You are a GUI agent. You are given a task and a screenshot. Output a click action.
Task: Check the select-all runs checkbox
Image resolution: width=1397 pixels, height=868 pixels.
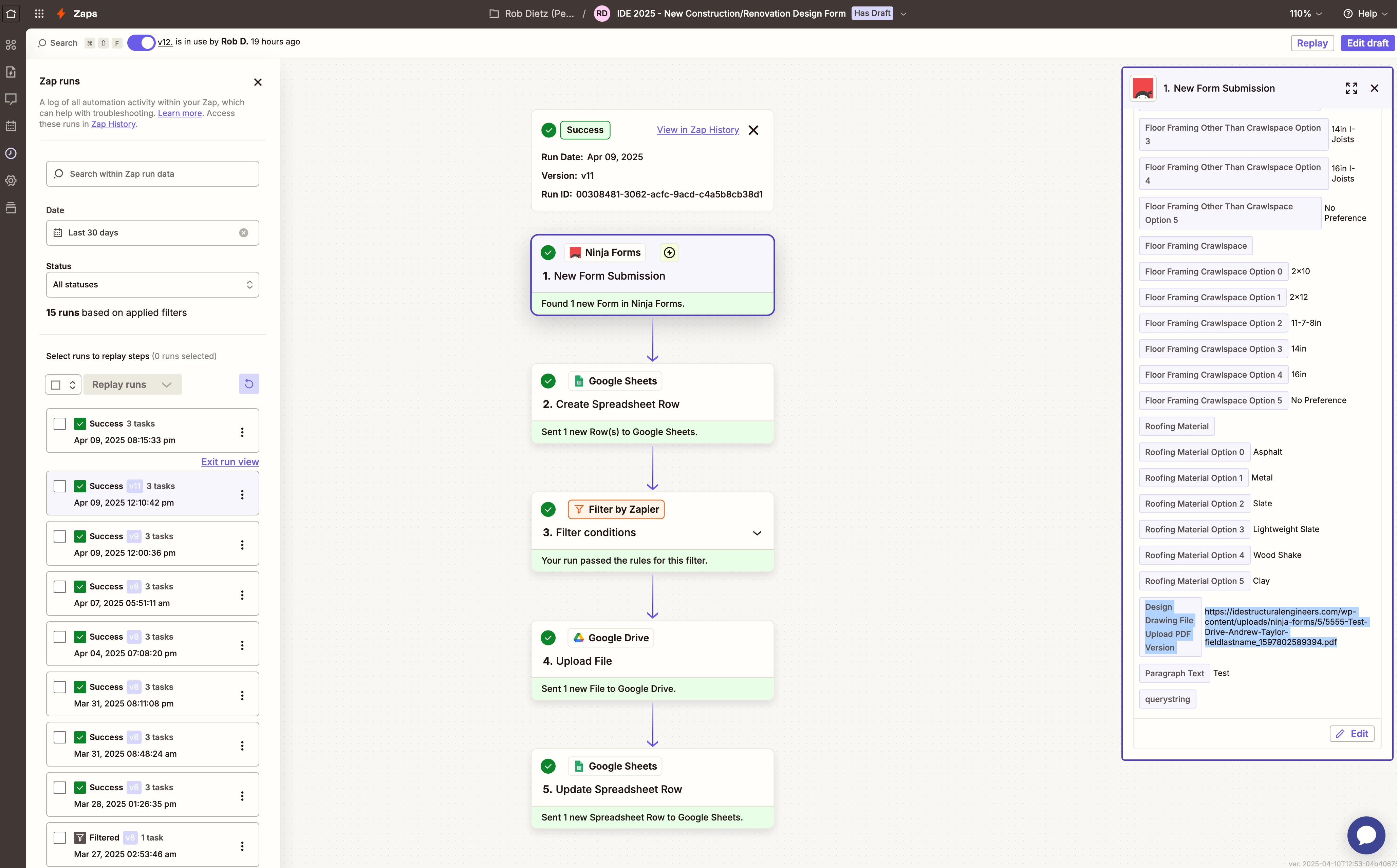pyautogui.click(x=56, y=385)
